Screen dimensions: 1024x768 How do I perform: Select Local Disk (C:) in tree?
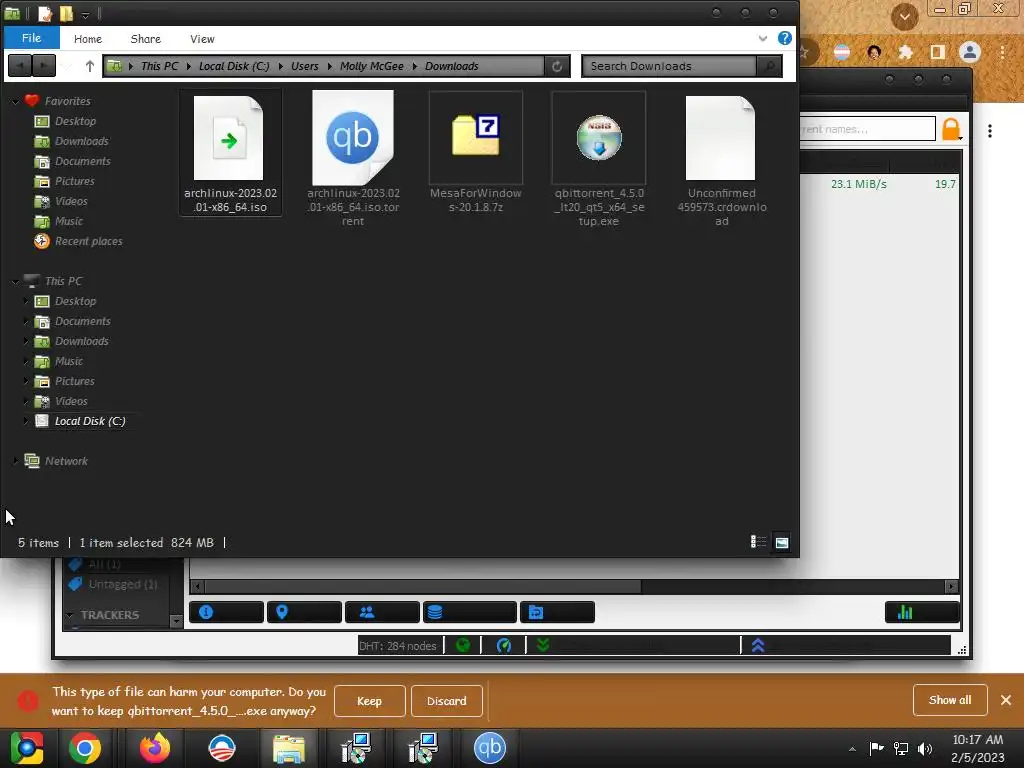pos(89,421)
